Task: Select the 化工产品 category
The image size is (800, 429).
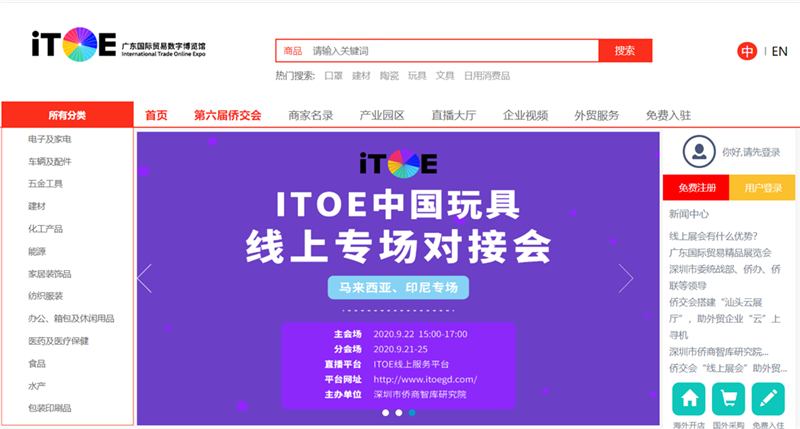Action: [45, 229]
